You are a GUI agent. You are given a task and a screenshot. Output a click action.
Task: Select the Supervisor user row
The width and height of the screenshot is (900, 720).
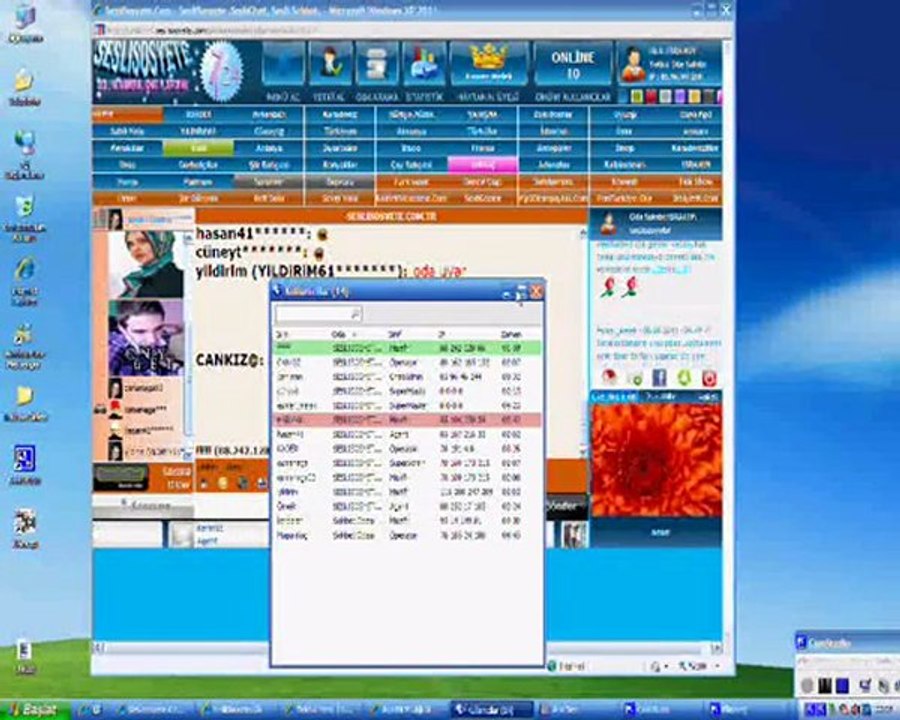(x=408, y=463)
